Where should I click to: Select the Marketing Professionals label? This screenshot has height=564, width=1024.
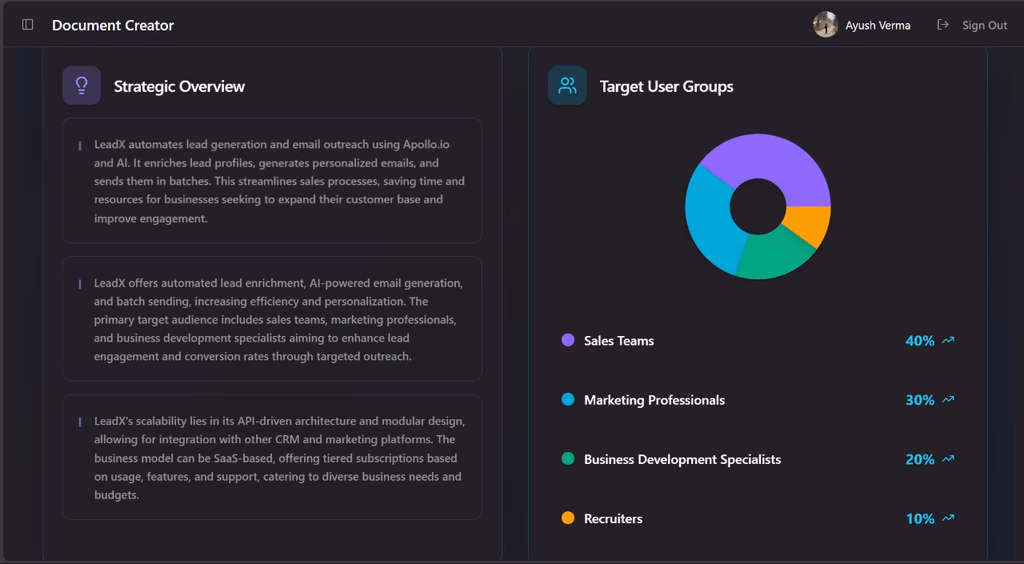coord(654,400)
